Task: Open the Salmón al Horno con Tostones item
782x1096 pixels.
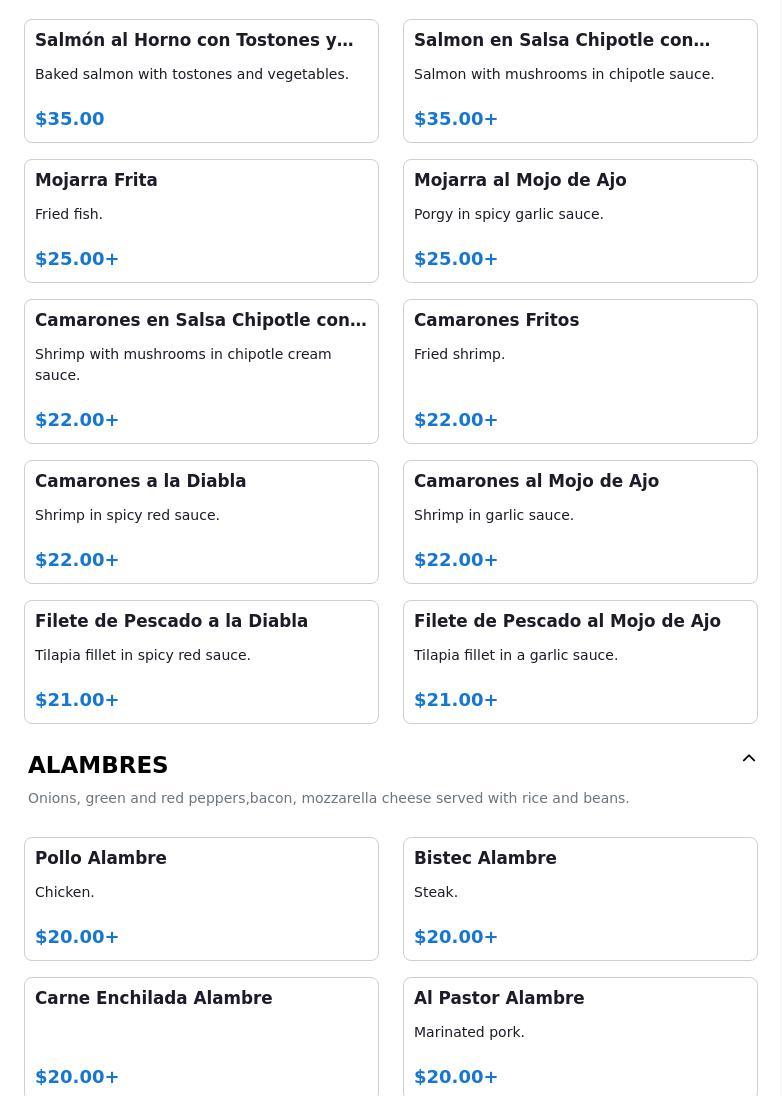Action: coord(201,81)
